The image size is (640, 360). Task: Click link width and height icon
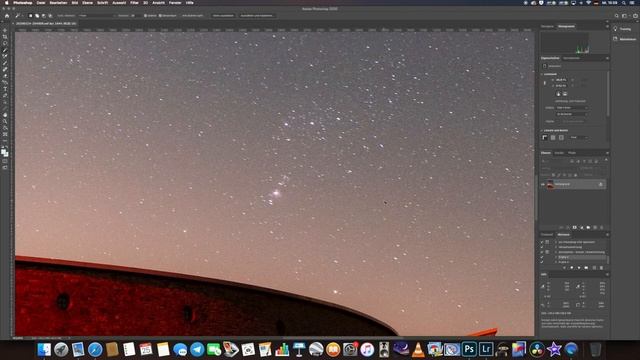pos(544,83)
